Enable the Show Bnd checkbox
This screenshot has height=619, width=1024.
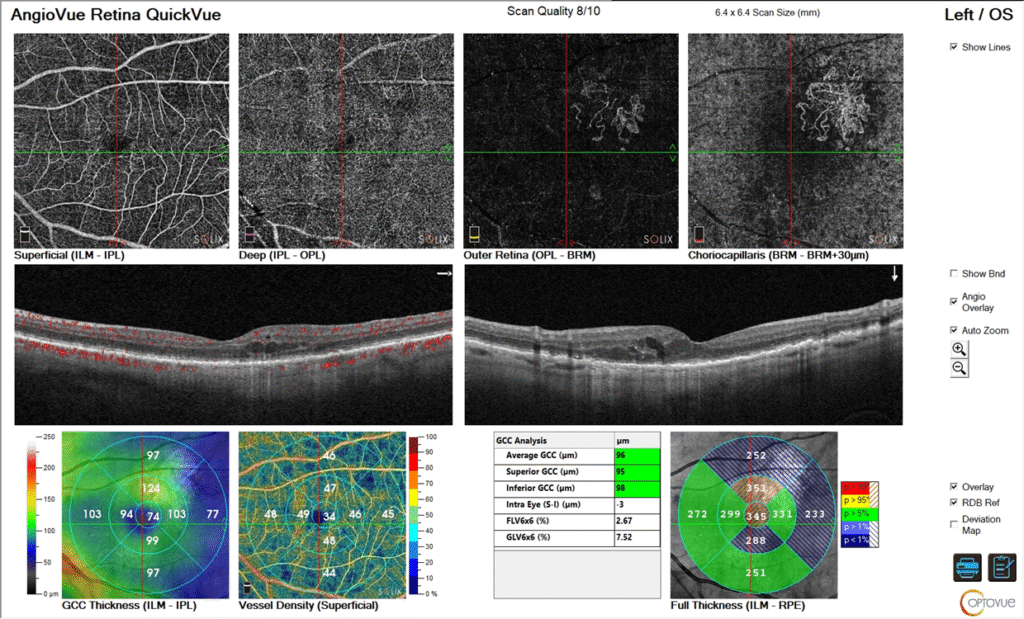coord(953,274)
